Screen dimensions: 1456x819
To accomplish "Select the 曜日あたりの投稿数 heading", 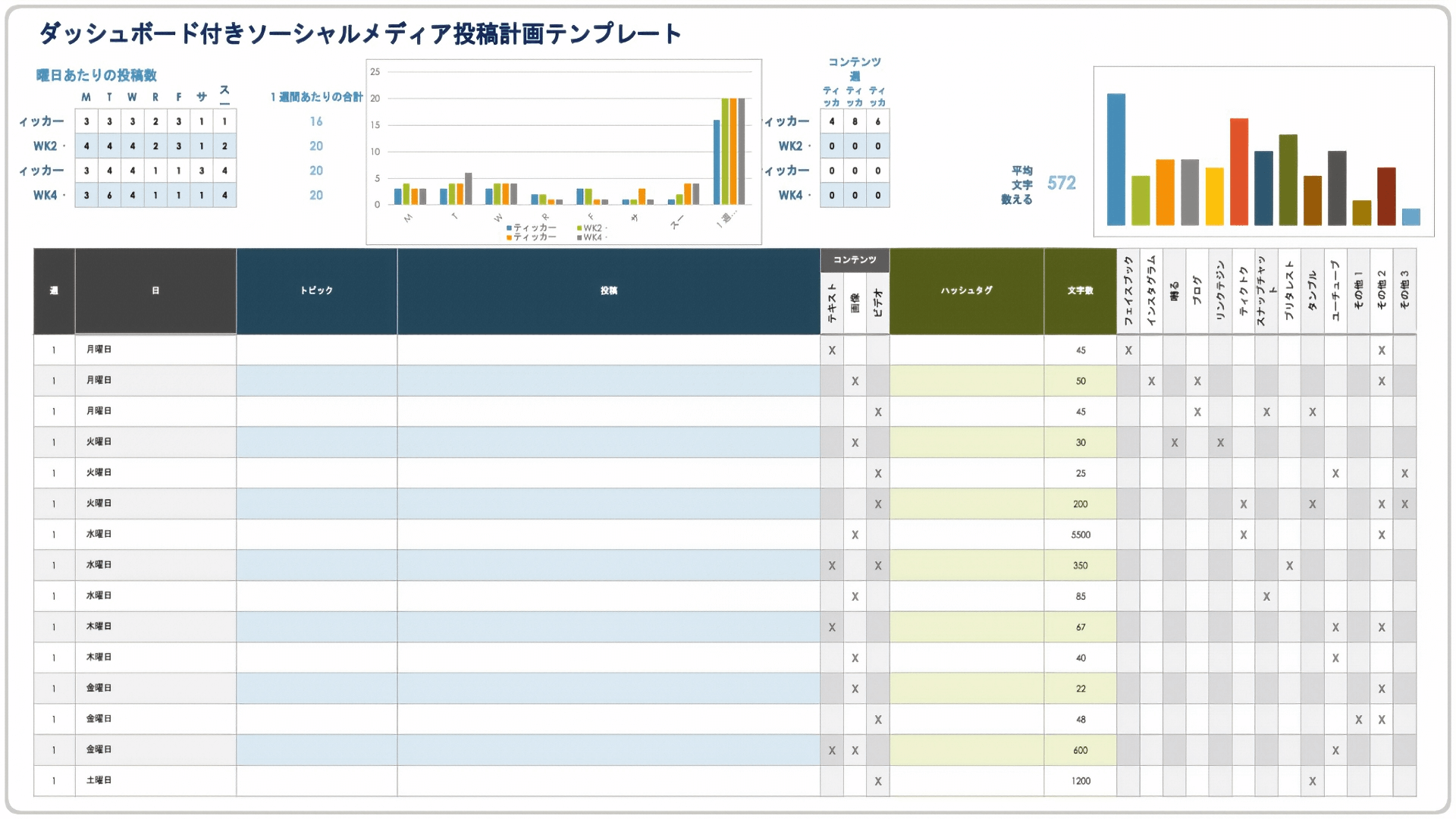I will point(97,75).
